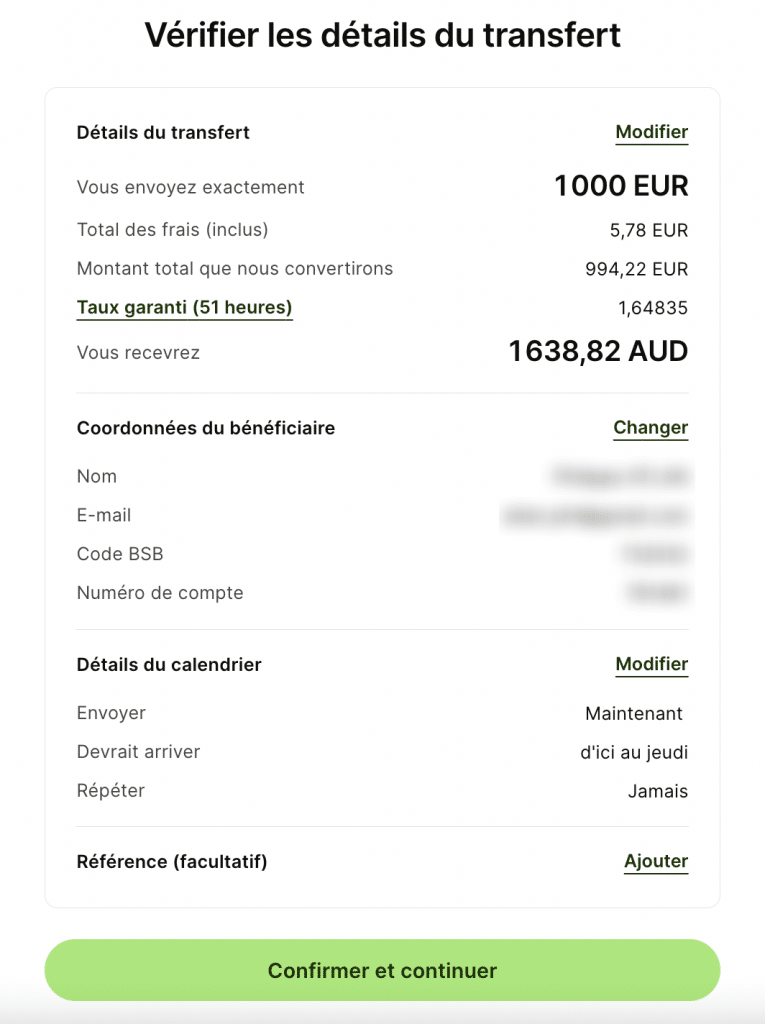Click the 994,22 EUR converted amount
765x1024 pixels.
point(636,269)
